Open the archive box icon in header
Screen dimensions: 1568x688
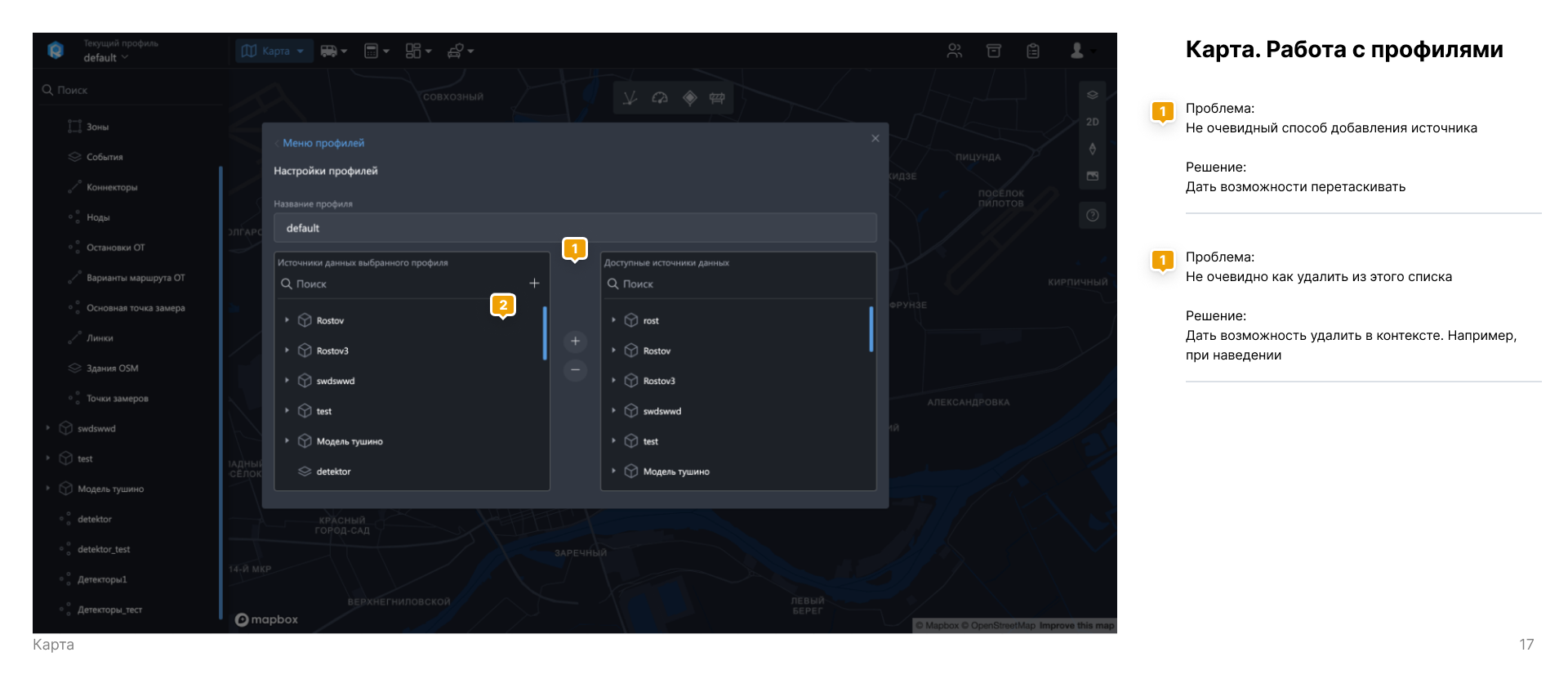(x=994, y=51)
